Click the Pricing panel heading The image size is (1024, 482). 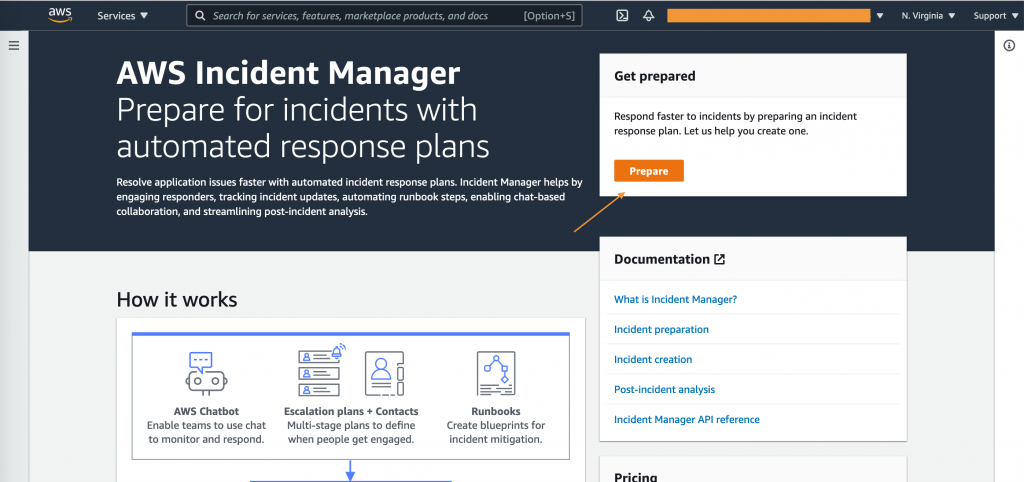635,477
